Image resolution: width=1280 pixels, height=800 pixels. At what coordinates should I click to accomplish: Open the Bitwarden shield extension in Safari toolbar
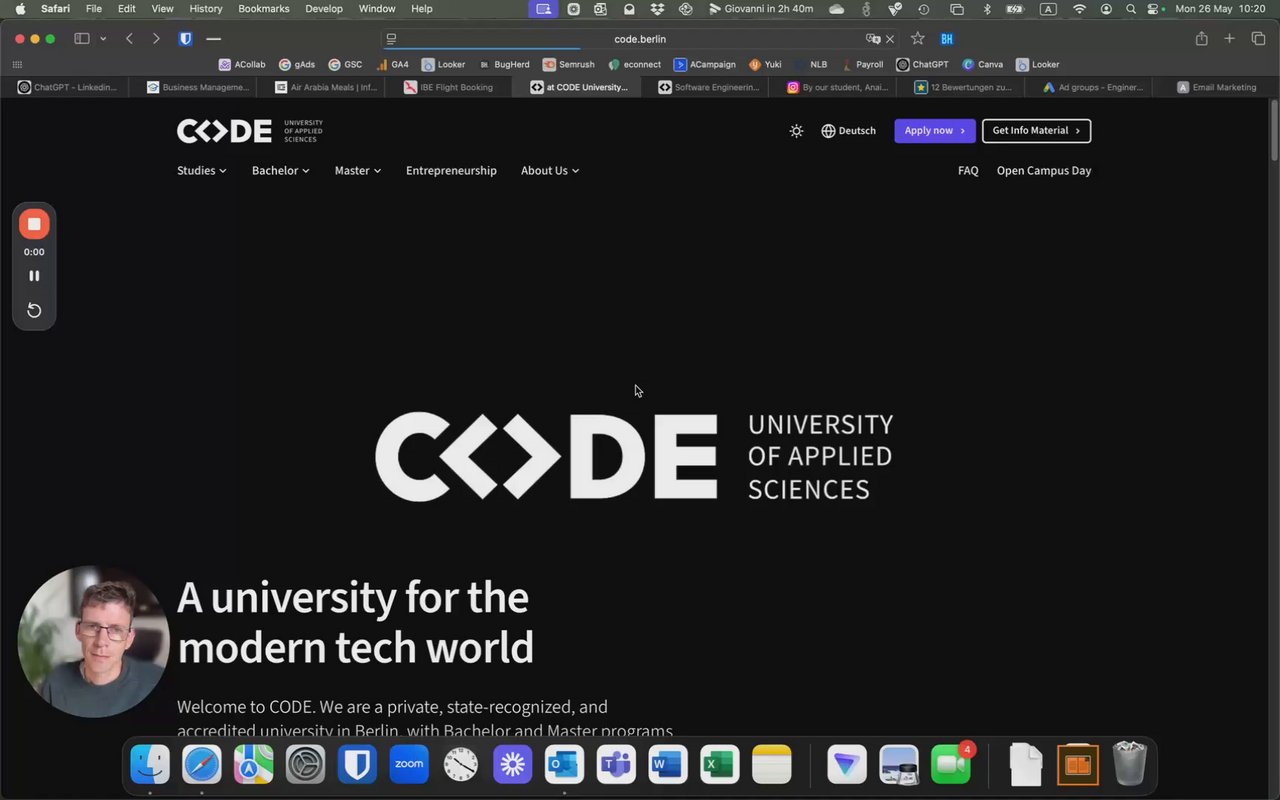[x=185, y=39]
